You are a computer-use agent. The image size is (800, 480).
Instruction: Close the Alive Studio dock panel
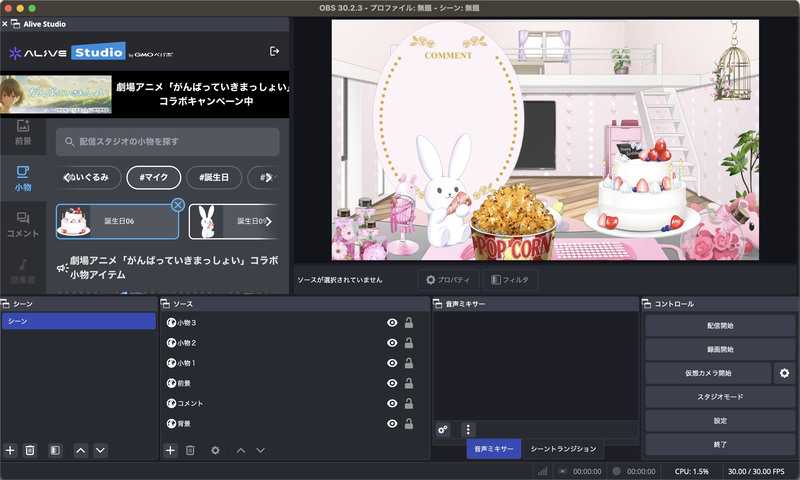point(5,24)
